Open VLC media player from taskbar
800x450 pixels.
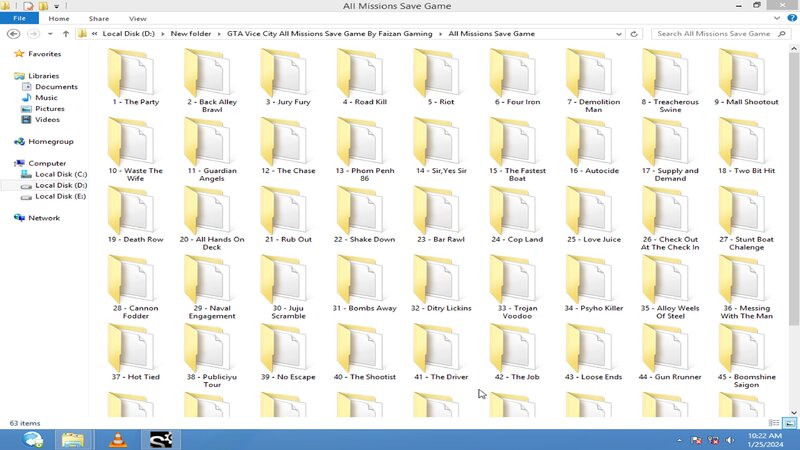118,439
